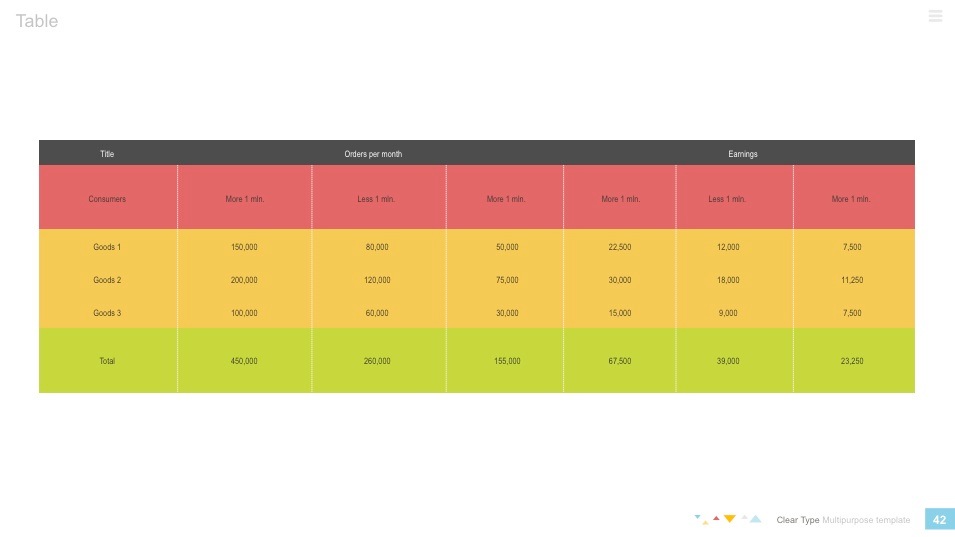Image resolution: width=955 pixels, height=537 pixels.
Task: Click the 67,500 total cell
Action: pyautogui.click(x=619, y=360)
